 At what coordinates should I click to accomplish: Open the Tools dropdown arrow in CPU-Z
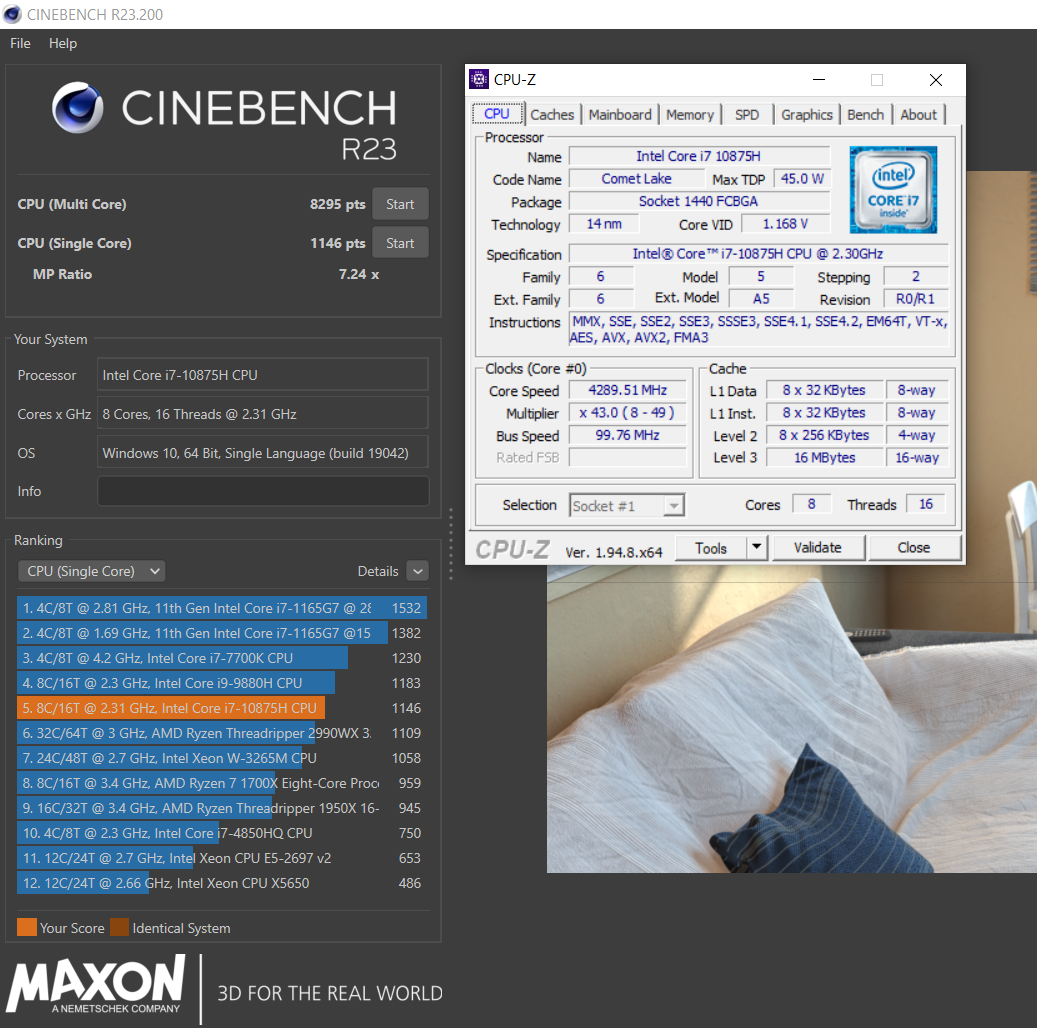pyautogui.click(x=757, y=548)
